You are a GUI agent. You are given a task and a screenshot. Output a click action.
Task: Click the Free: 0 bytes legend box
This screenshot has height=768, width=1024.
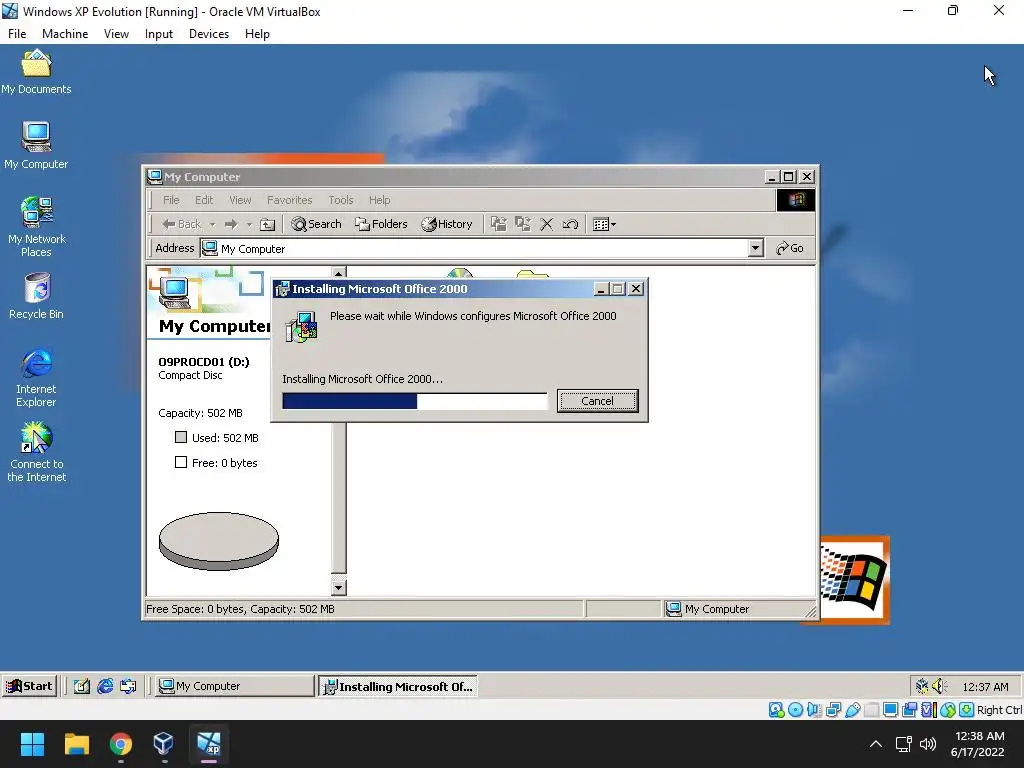click(x=181, y=462)
